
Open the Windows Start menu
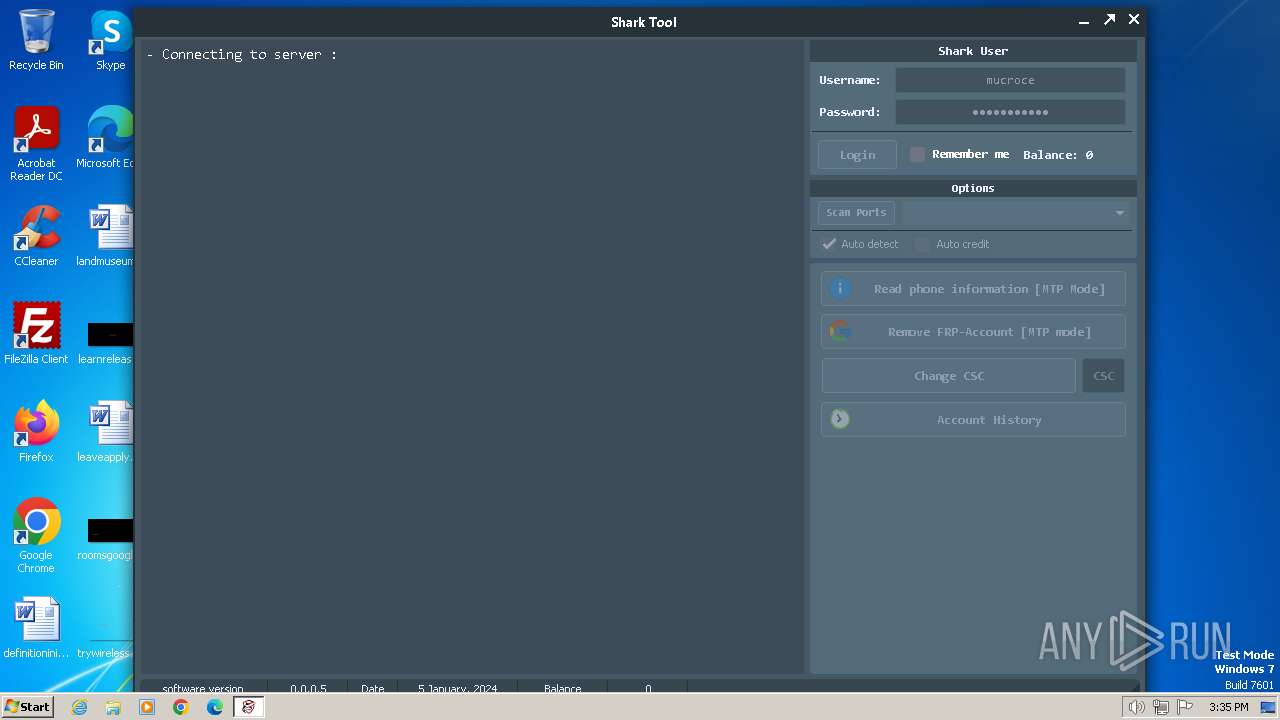(27, 706)
